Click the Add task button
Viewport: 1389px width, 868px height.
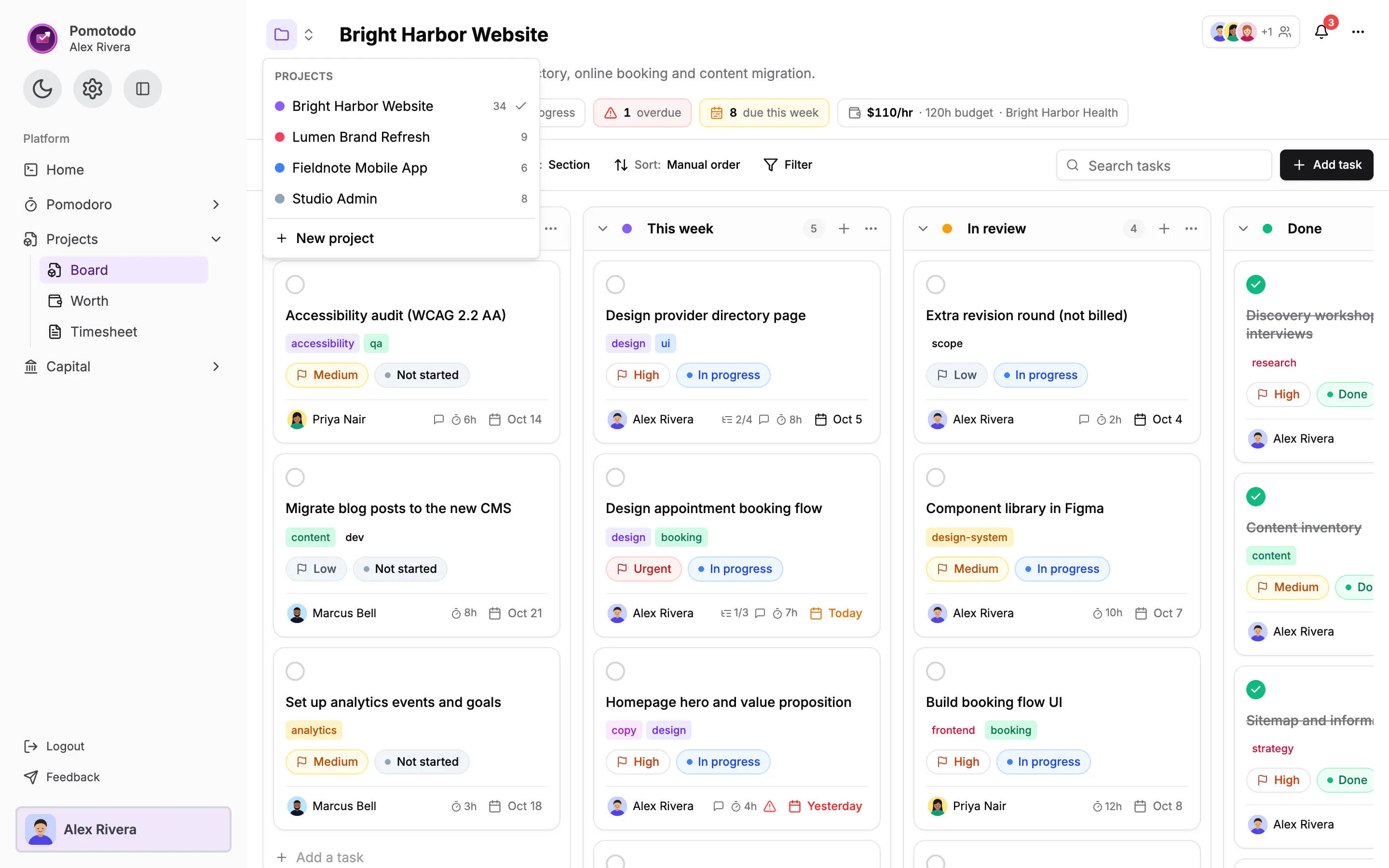(1326, 165)
